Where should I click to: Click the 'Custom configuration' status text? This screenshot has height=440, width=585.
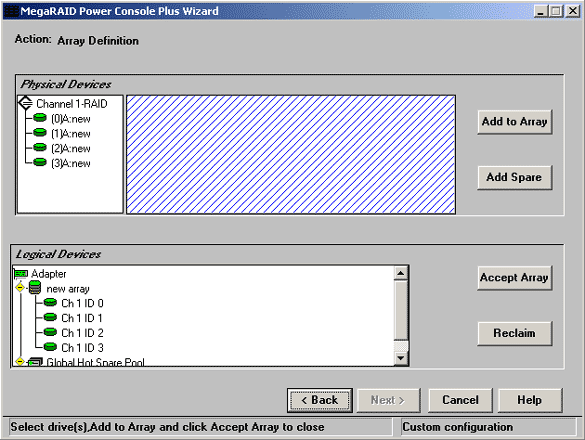(458, 427)
